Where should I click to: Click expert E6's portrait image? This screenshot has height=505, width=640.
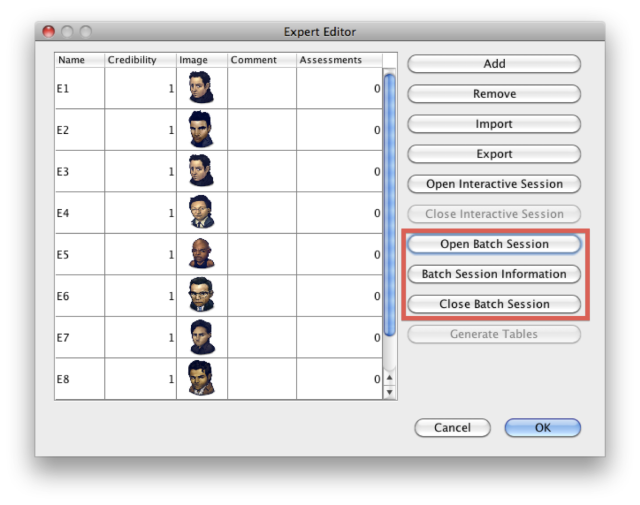click(x=201, y=295)
